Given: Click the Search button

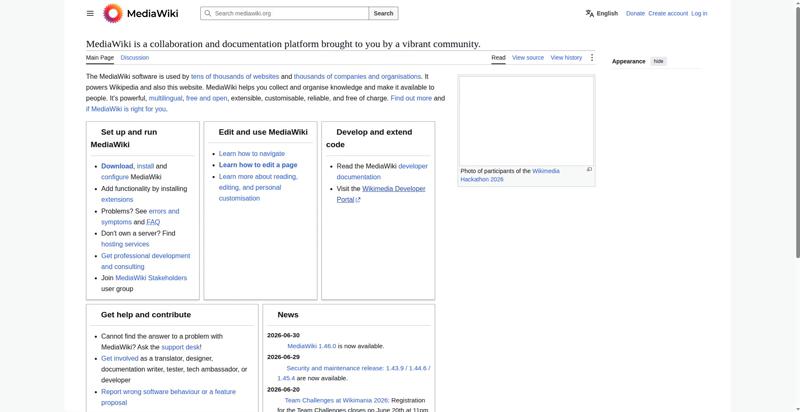Looking at the screenshot, I should pyautogui.click(x=383, y=13).
